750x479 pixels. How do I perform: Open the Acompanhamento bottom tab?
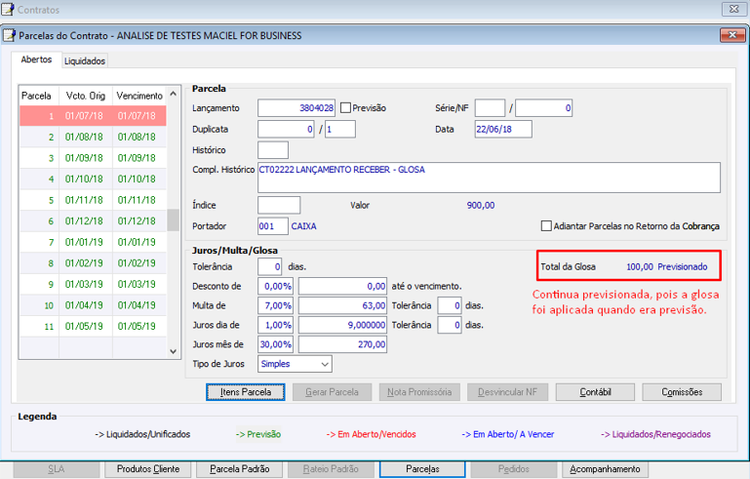click(605, 469)
